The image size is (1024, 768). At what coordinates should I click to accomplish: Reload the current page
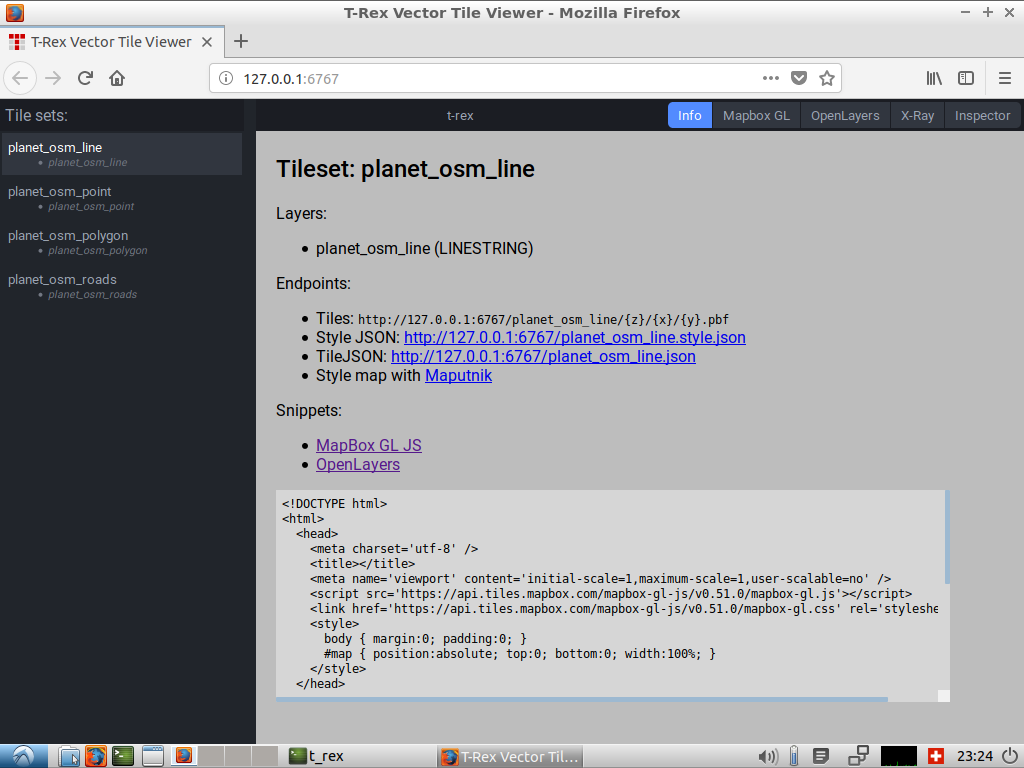tap(85, 78)
